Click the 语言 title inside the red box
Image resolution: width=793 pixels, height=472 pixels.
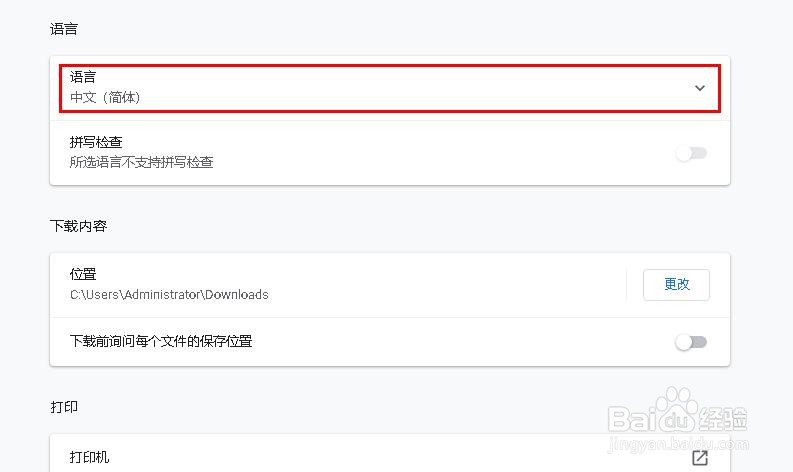click(83, 77)
